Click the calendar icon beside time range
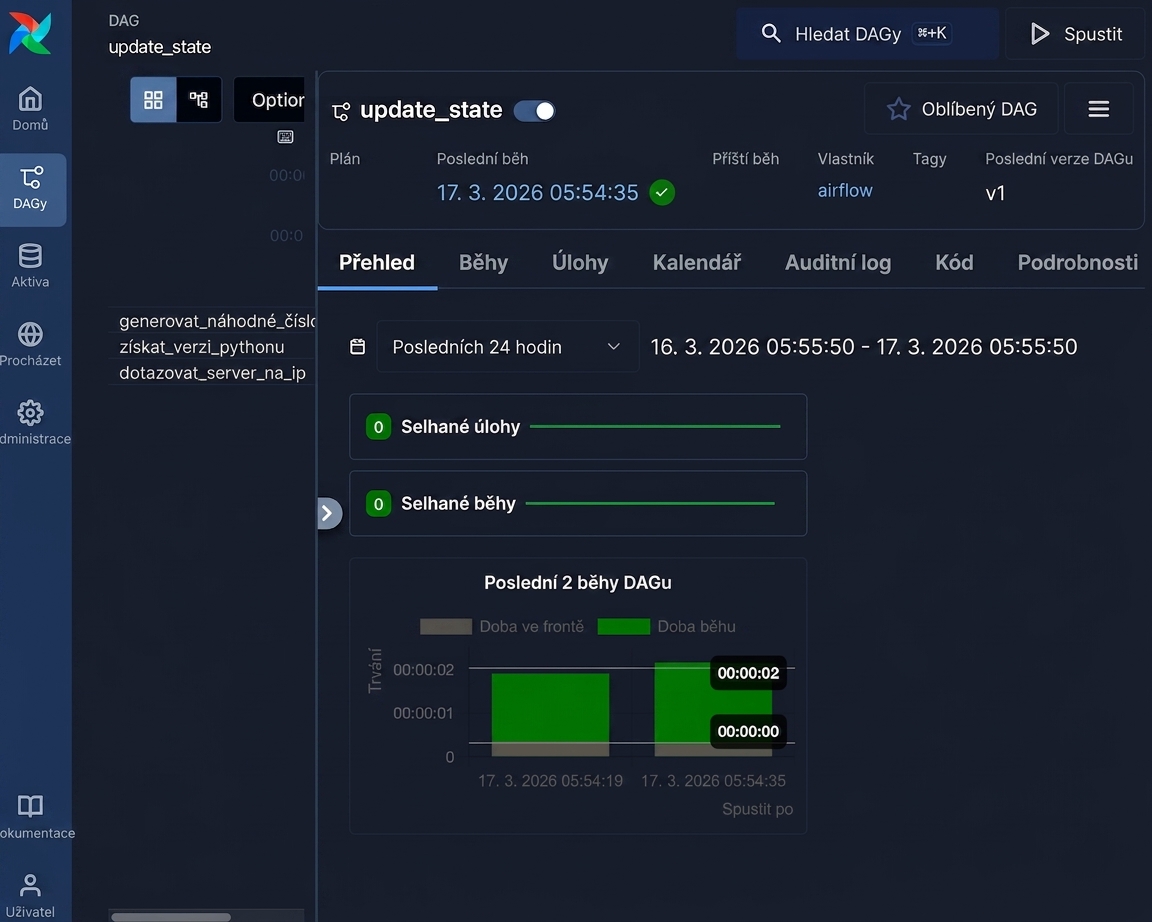 pos(358,347)
